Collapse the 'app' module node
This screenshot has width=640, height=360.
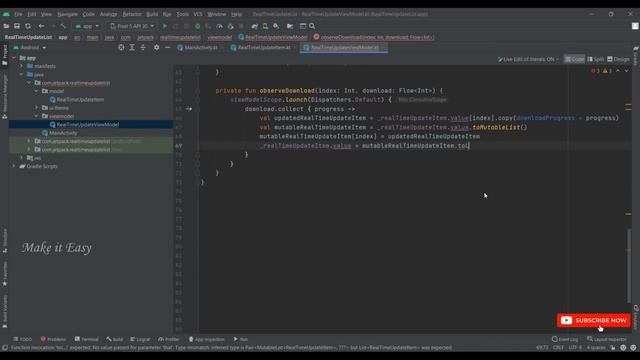(x=14, y=58)
